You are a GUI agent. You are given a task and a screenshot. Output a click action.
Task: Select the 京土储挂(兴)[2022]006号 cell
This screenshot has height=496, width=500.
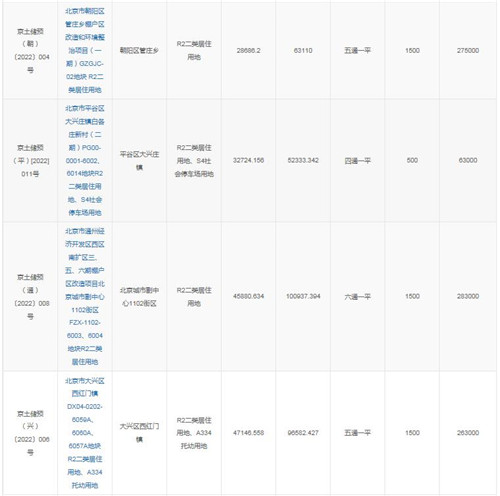point(31,433)
